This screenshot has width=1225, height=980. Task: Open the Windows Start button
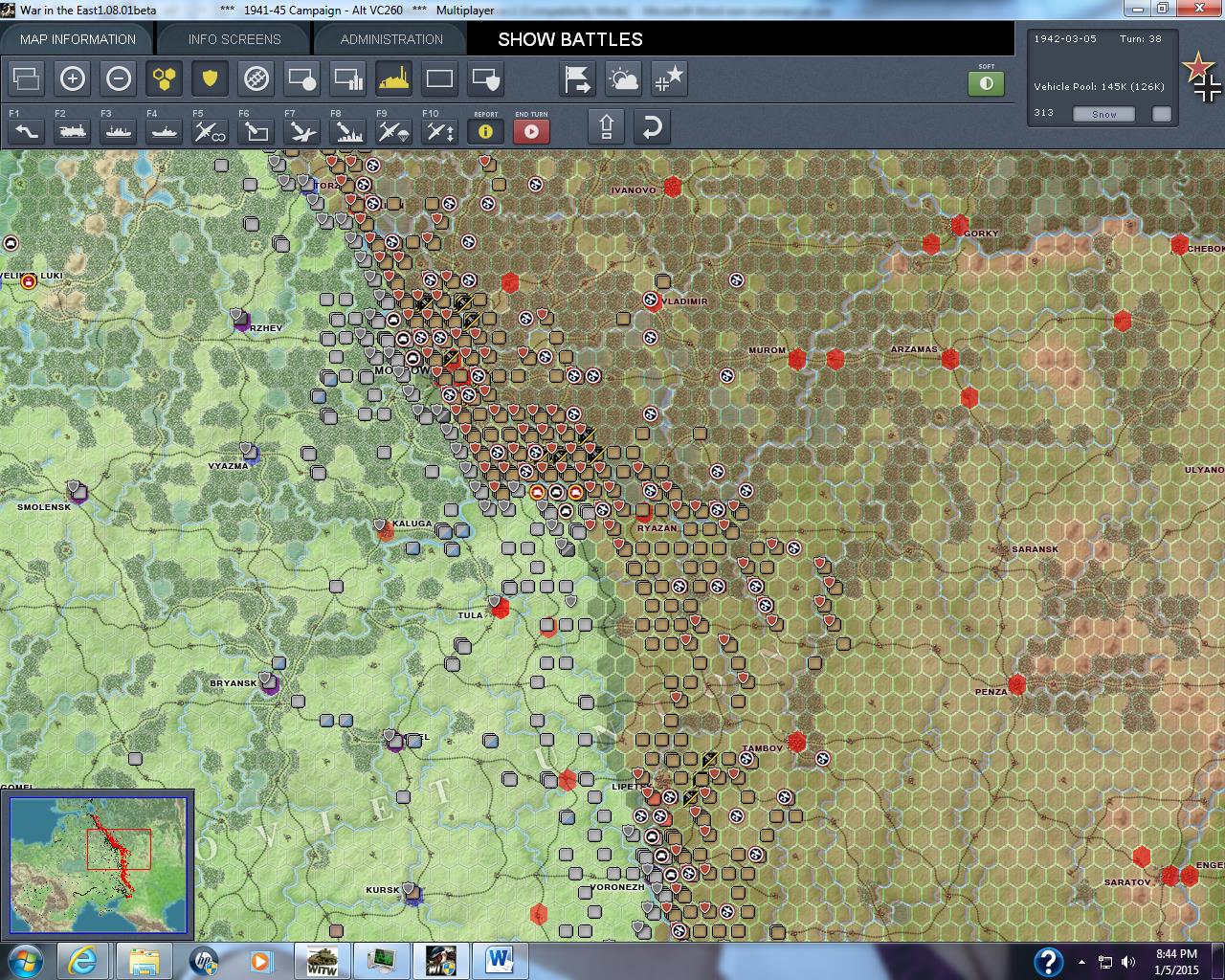click(x=24, y=961)
